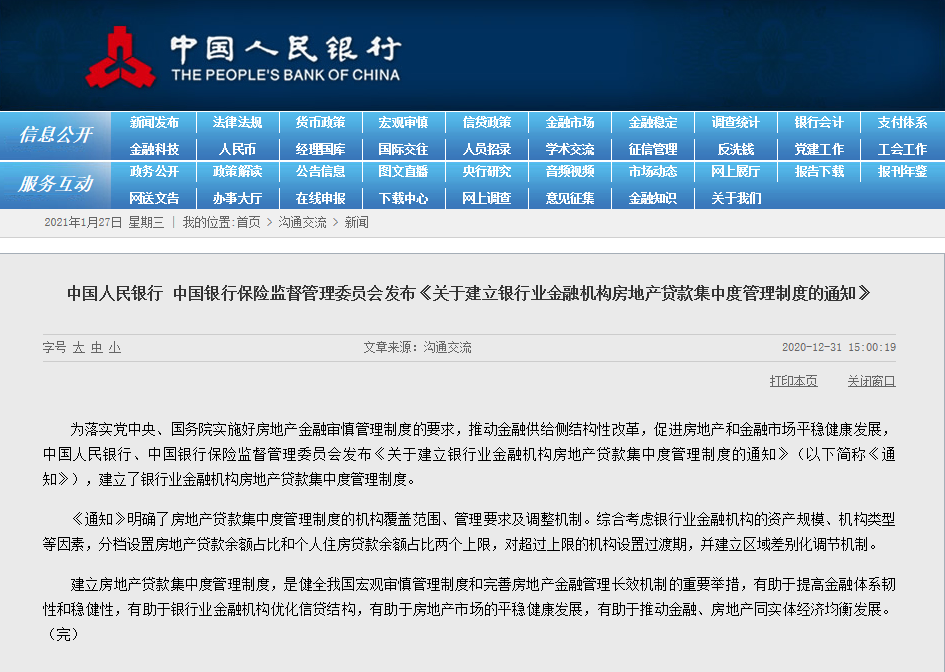Select 办事大厅 menu entry

(237, 198)
